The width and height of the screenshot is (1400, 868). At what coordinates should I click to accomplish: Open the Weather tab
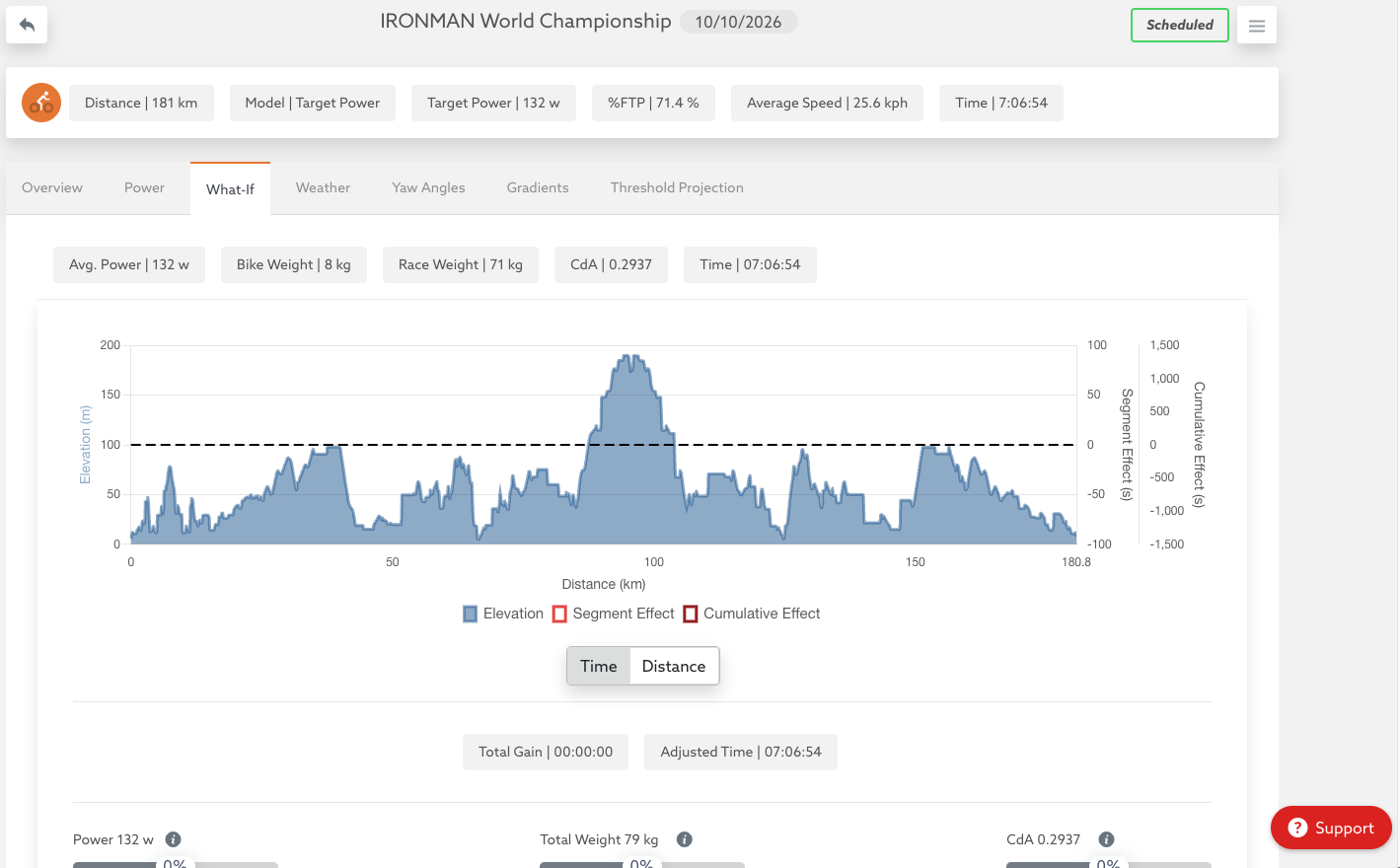pos(323,187)
